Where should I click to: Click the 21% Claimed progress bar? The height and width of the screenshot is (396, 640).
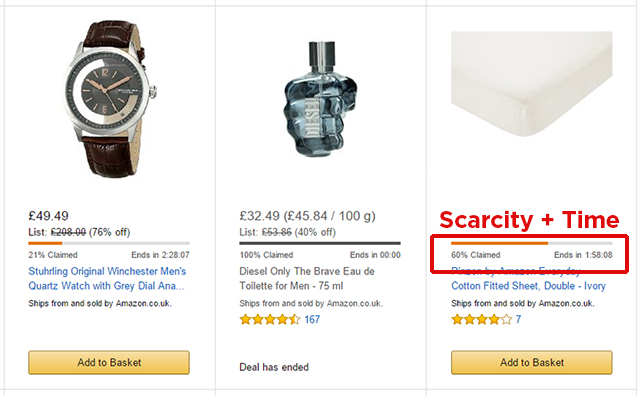click(109, 243)
